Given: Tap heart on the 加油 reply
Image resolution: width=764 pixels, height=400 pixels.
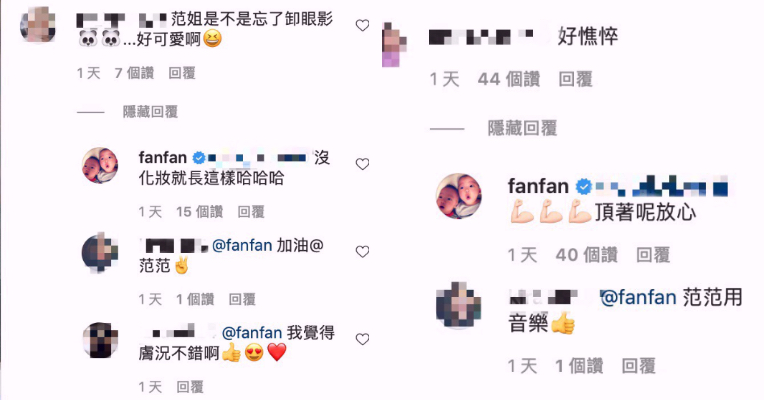Looking at the screenshot, I should [362, 252].
